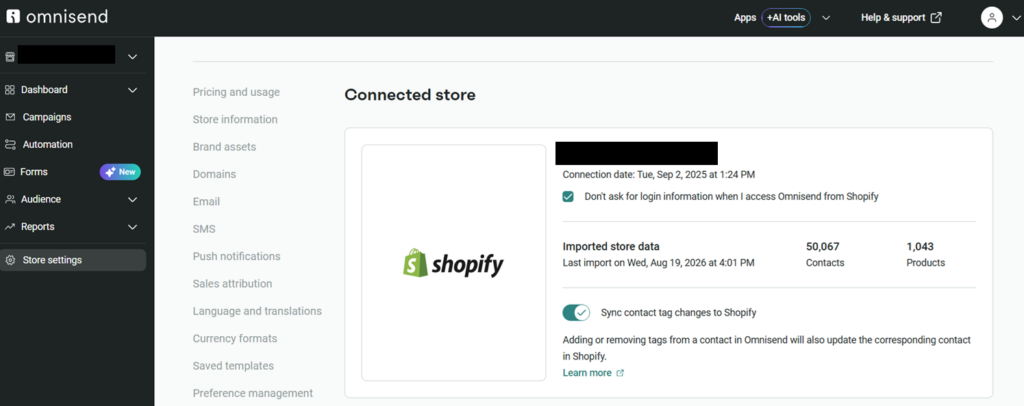
Task: Open Brand assets settings
Action: click(225, 147)
